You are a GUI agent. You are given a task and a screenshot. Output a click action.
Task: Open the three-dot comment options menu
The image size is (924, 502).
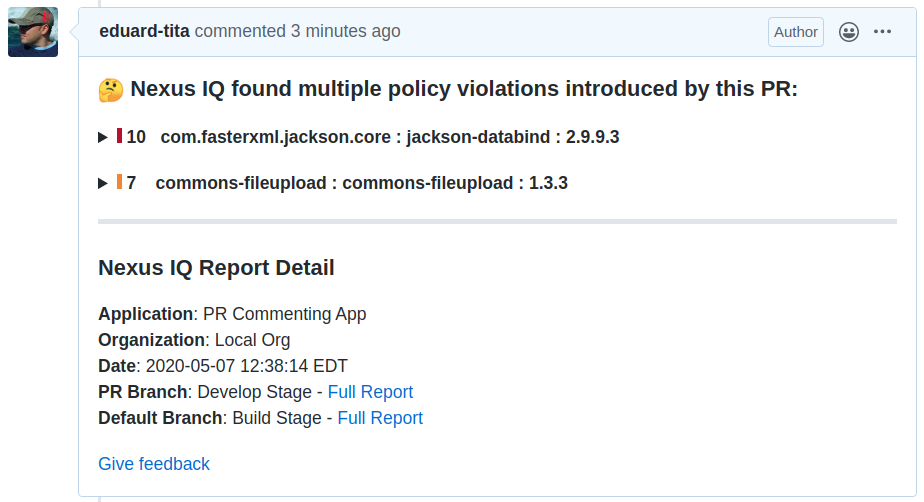coord(882,32)
